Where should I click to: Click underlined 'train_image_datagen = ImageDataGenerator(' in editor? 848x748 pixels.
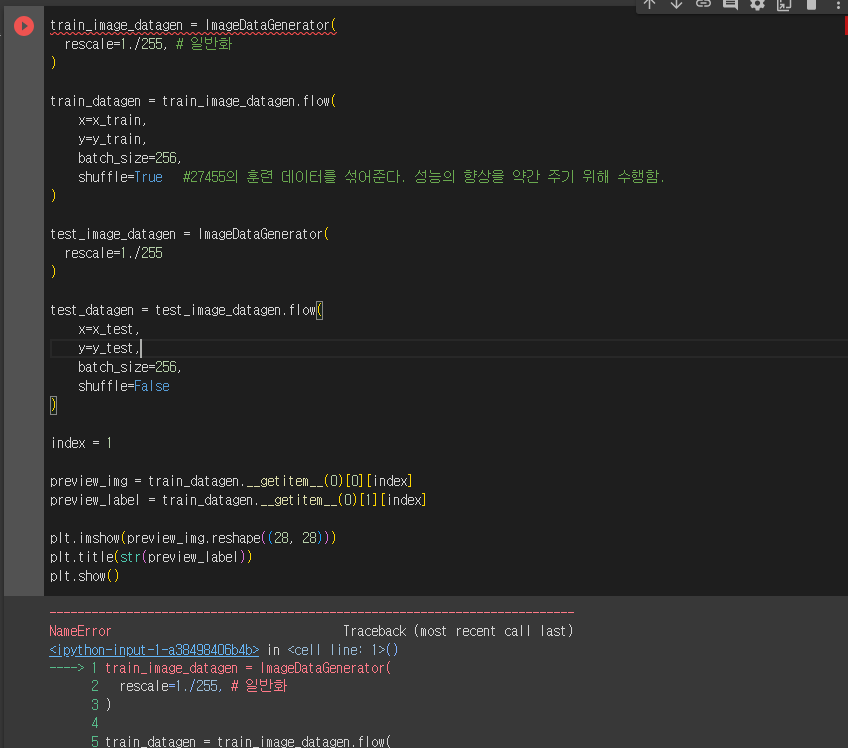click(x=193, y=25)
